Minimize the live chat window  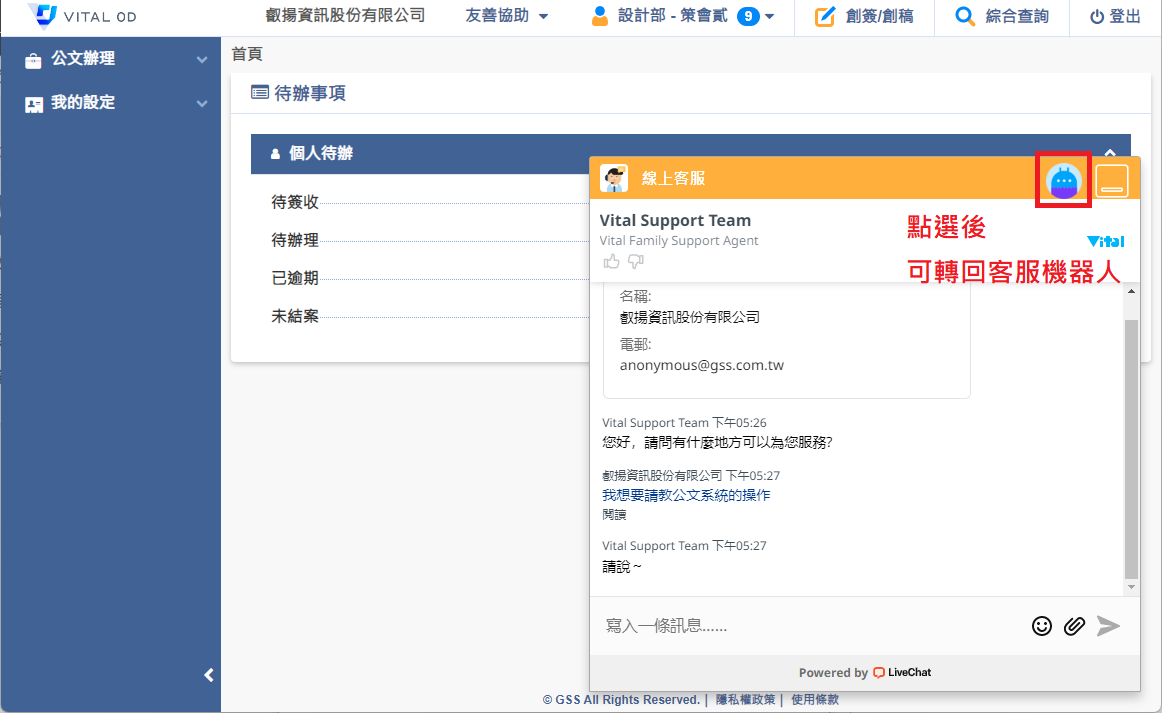pyautogui.click(x=1112, y=181)
